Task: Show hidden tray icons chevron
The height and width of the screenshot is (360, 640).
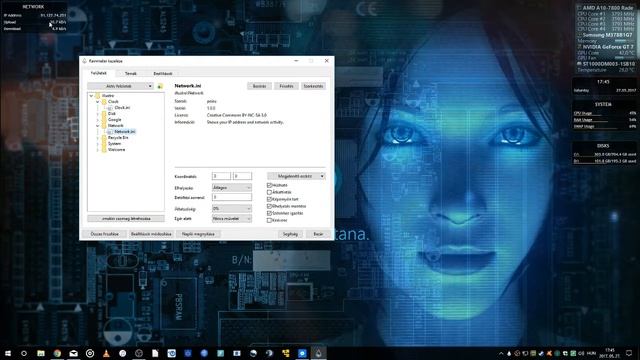Action: coord(501,353)
